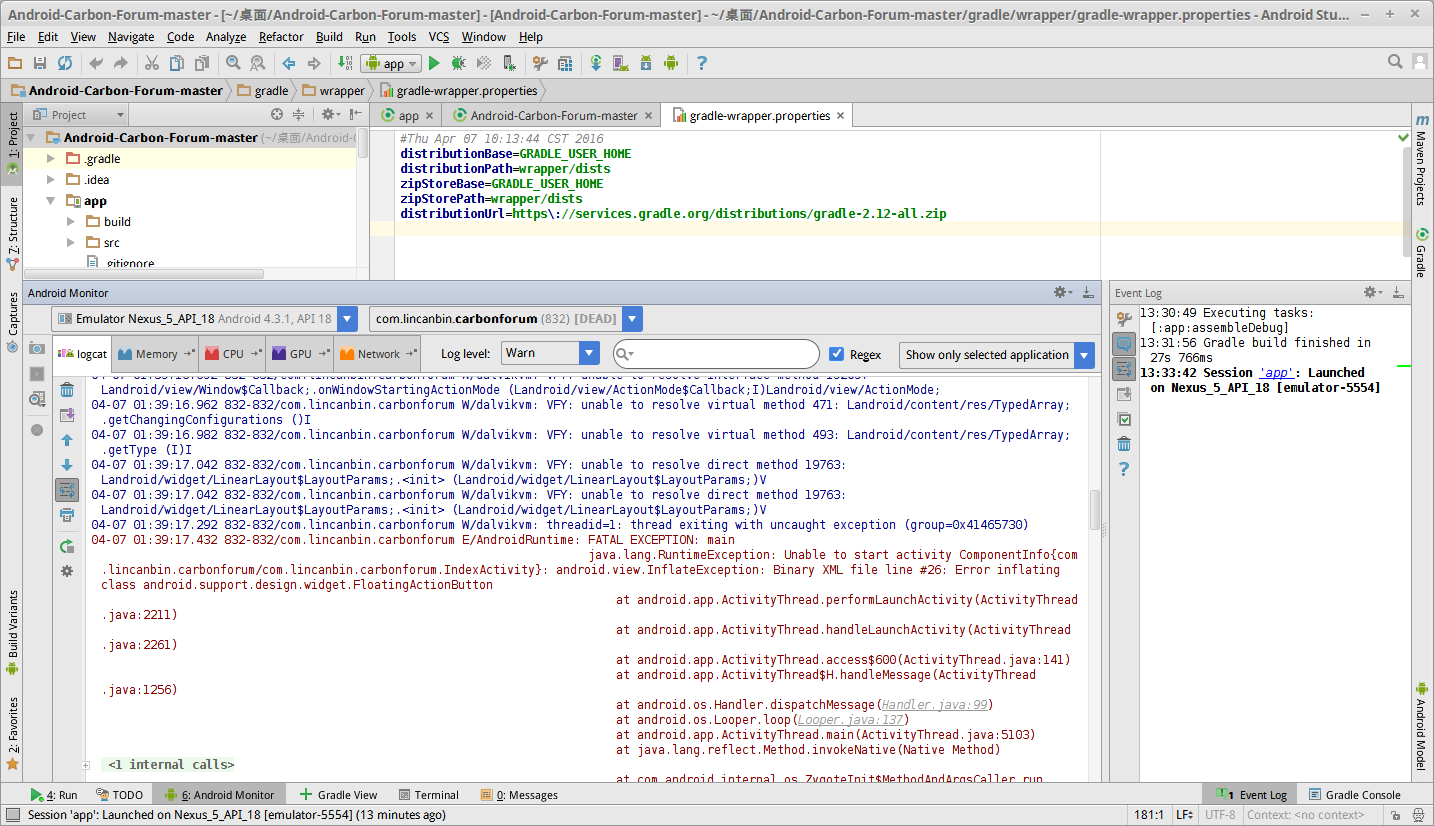Click the Make Project build icon

(x=345, y=63)
